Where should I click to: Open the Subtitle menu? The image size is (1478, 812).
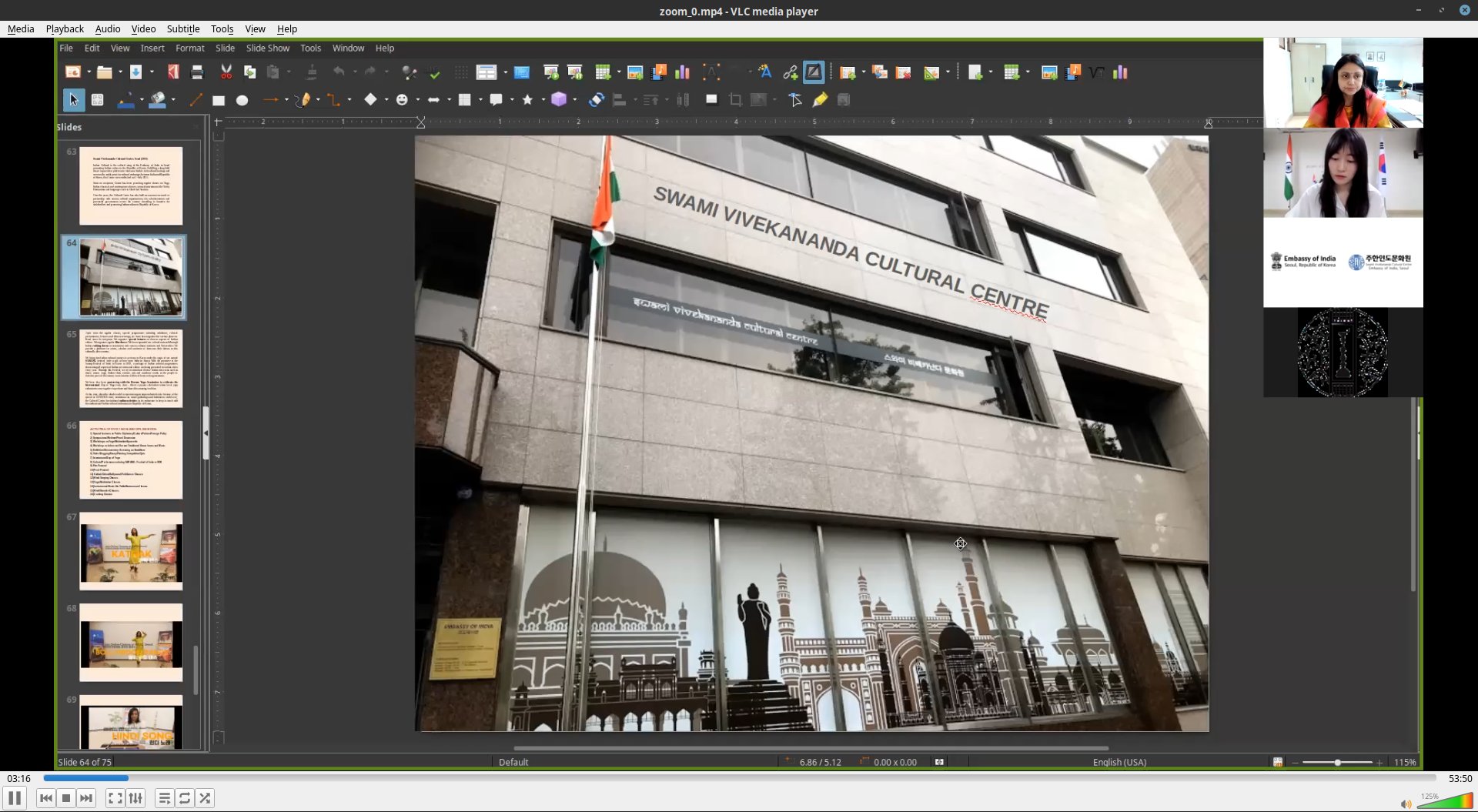pyautogui.click(x=182, y=28)
